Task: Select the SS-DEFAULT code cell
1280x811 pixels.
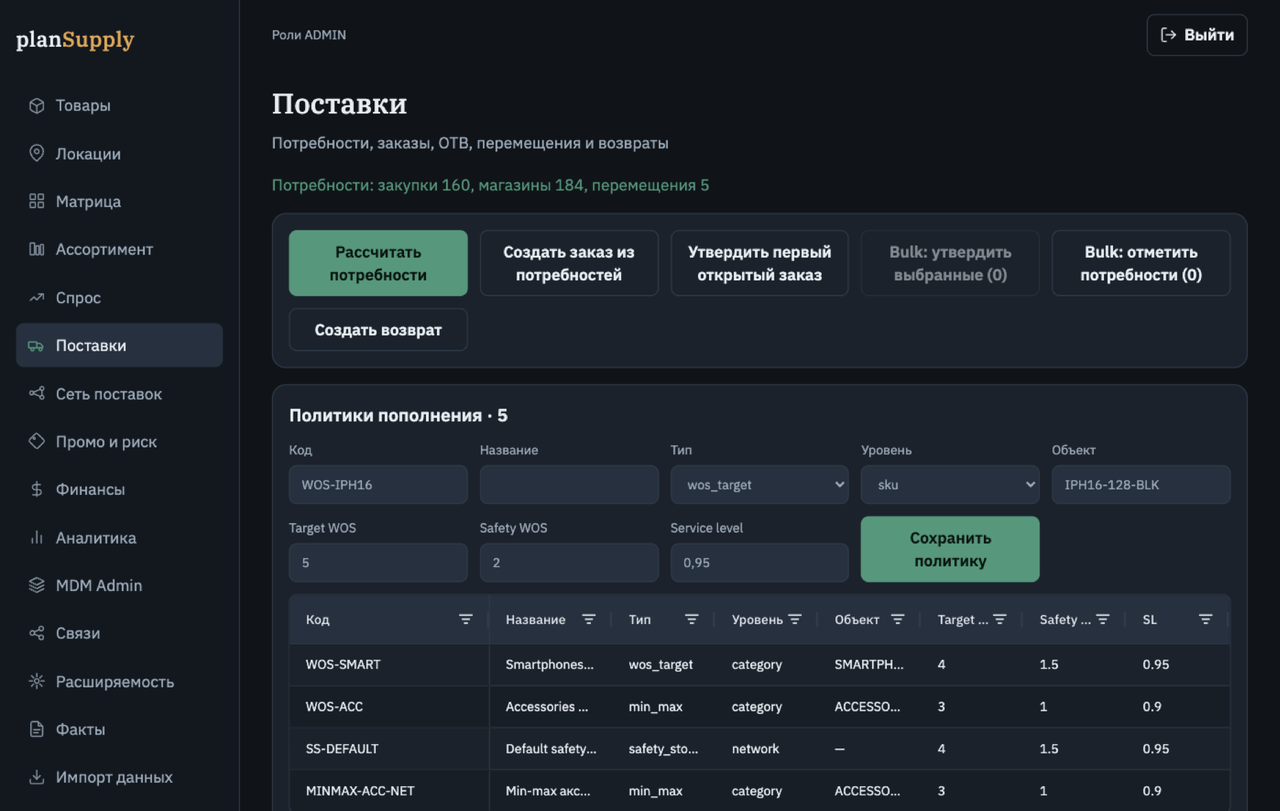Action: (389, 748)
